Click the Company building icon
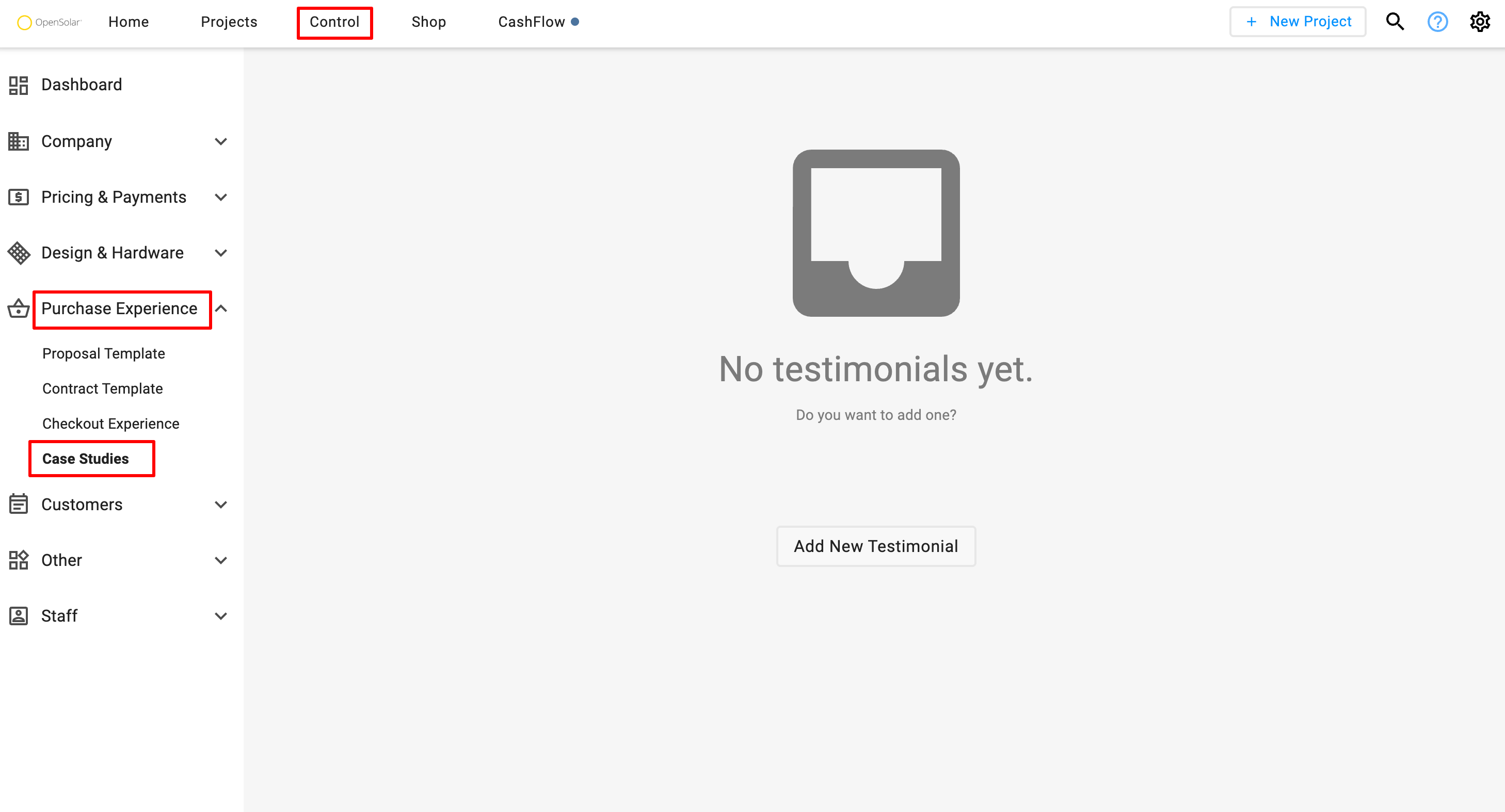1505x812 pixels. (x=19, y=141)
